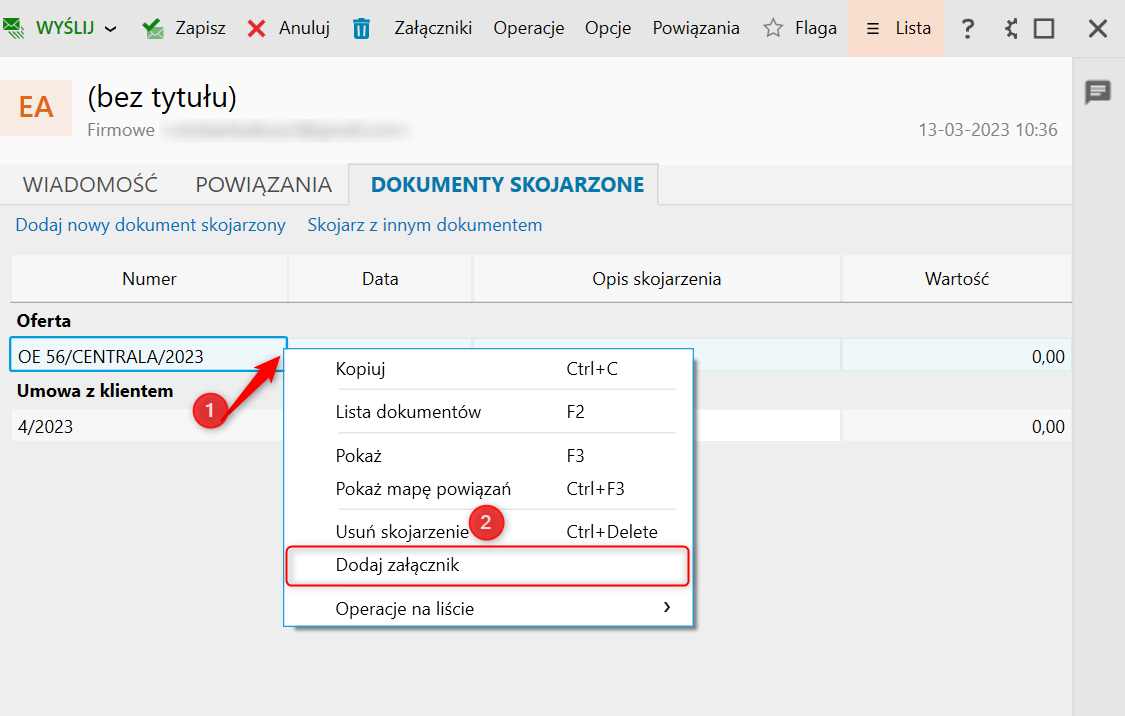This screenshot has height=716, width=1125.
Task: Click Skojarz z innym dokumentem link
Action: pos(425,225)
